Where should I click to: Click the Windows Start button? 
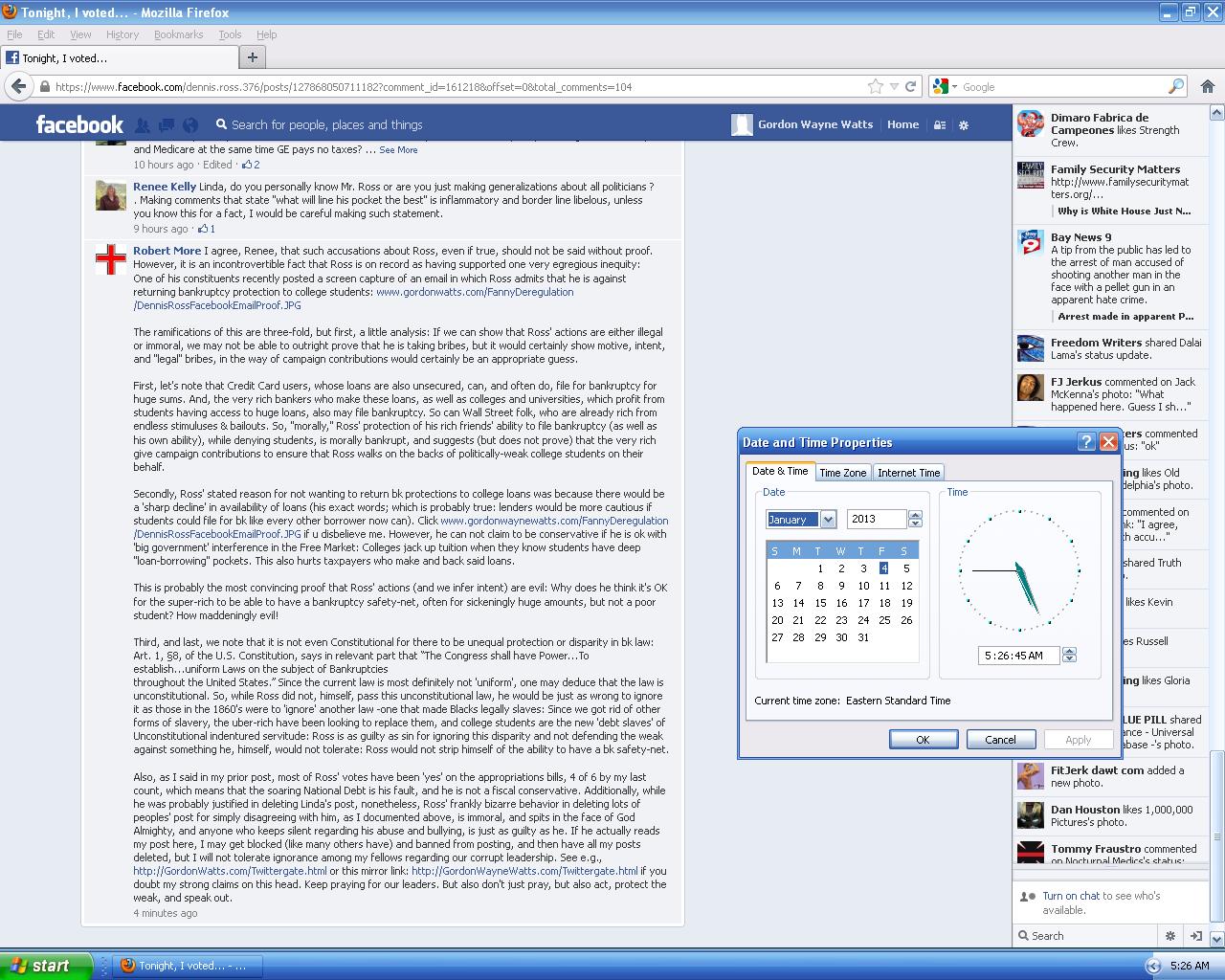coord(47,966)
